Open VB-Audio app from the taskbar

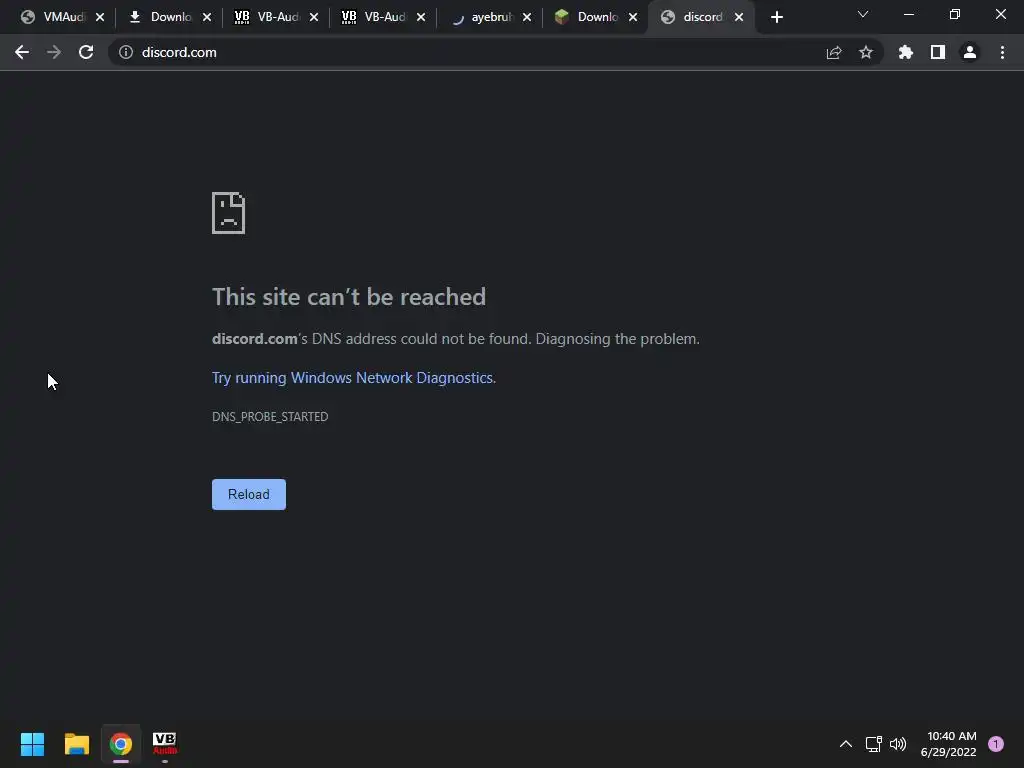tap(165, 744)
